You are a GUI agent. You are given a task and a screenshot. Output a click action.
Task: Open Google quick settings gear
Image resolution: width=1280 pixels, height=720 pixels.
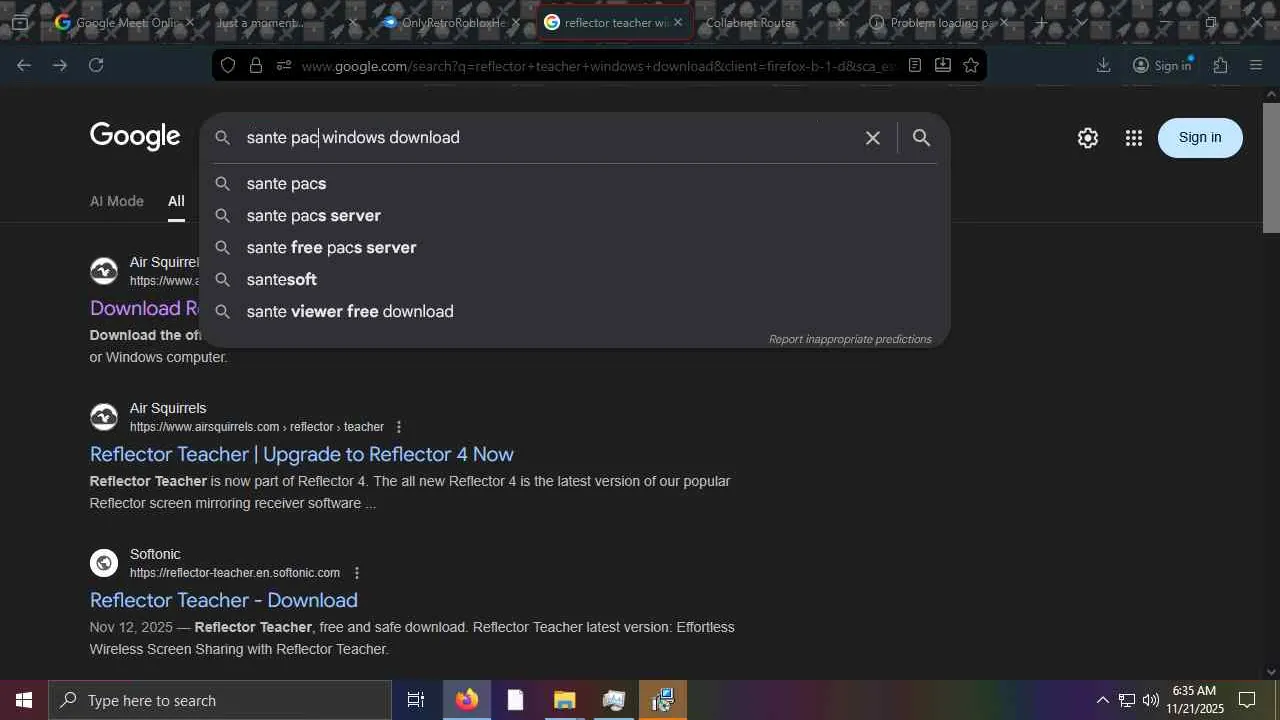pyautogui.click(x=1088, y=138)
